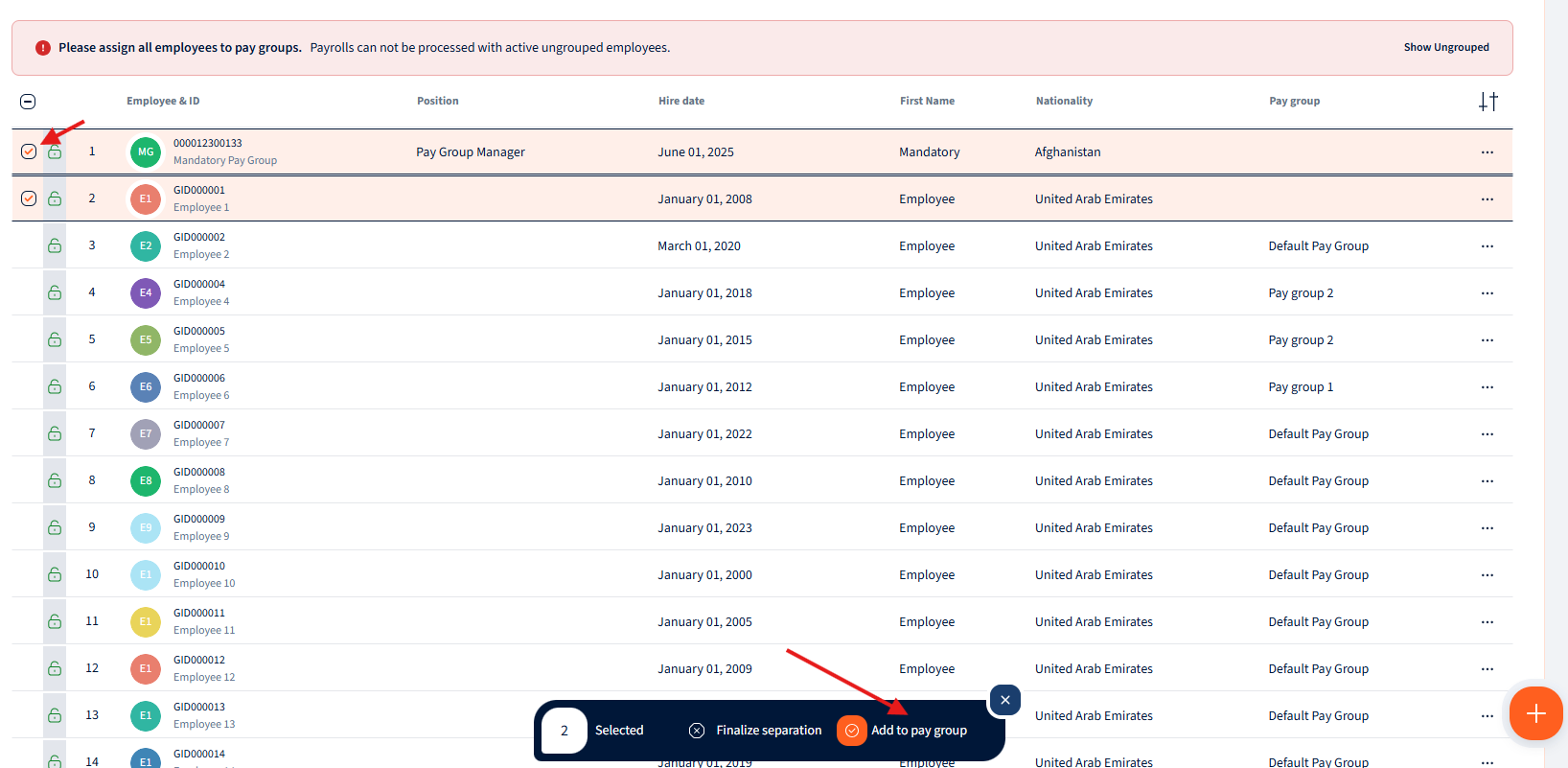This screenshot has height=768, width=1568.
Task: Click the lock icon for Employee 10
Action: click(x=55, y=575)
